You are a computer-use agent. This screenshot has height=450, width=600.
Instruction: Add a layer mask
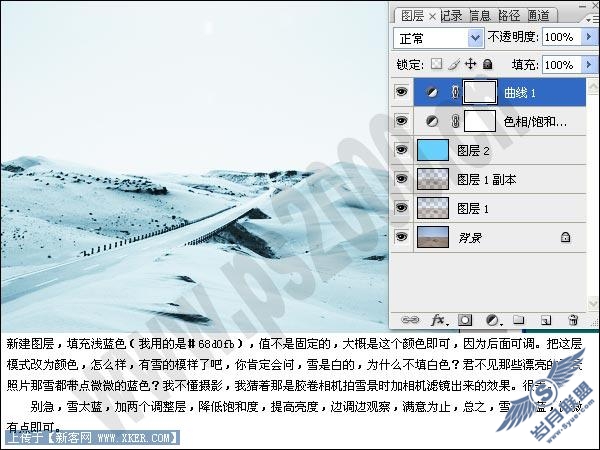465,320
